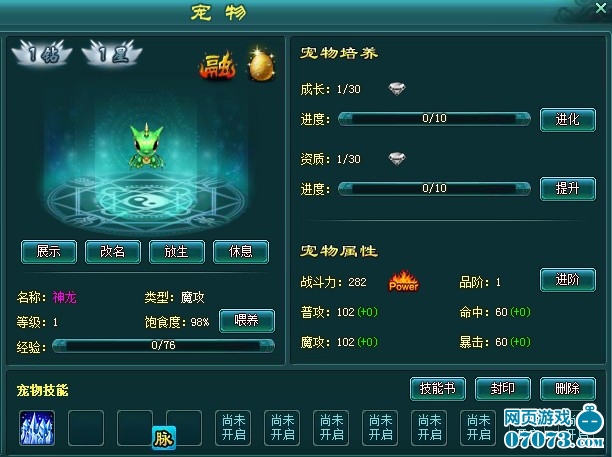Click the golden pet egg icon
The width and height of the screenshot is (612, 457).
261,64
